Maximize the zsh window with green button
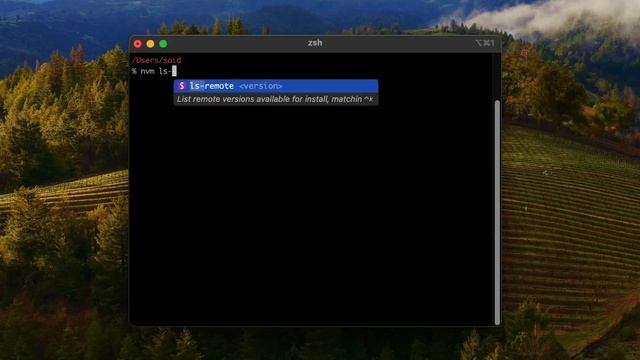640x360 pixels. [163, 44]
